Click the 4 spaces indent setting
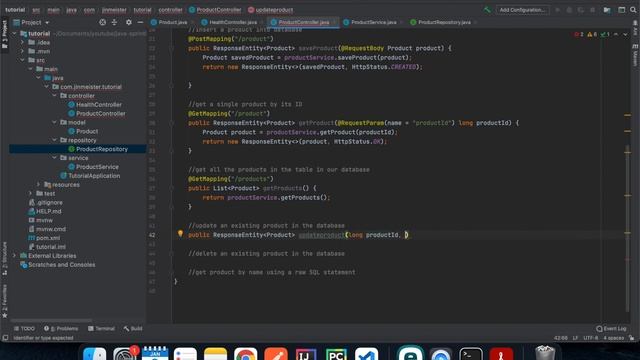640x360 pixels. click(613, 338)
